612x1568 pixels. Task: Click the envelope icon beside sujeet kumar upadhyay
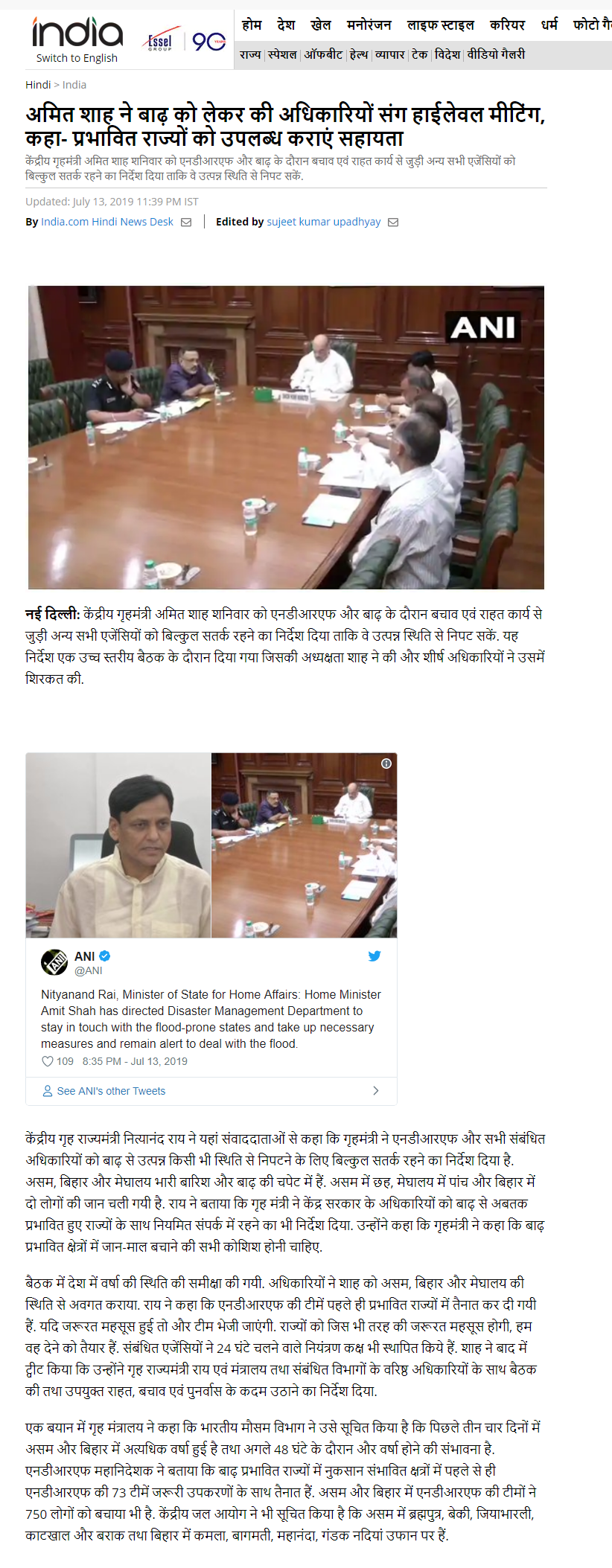click(393, 222)
